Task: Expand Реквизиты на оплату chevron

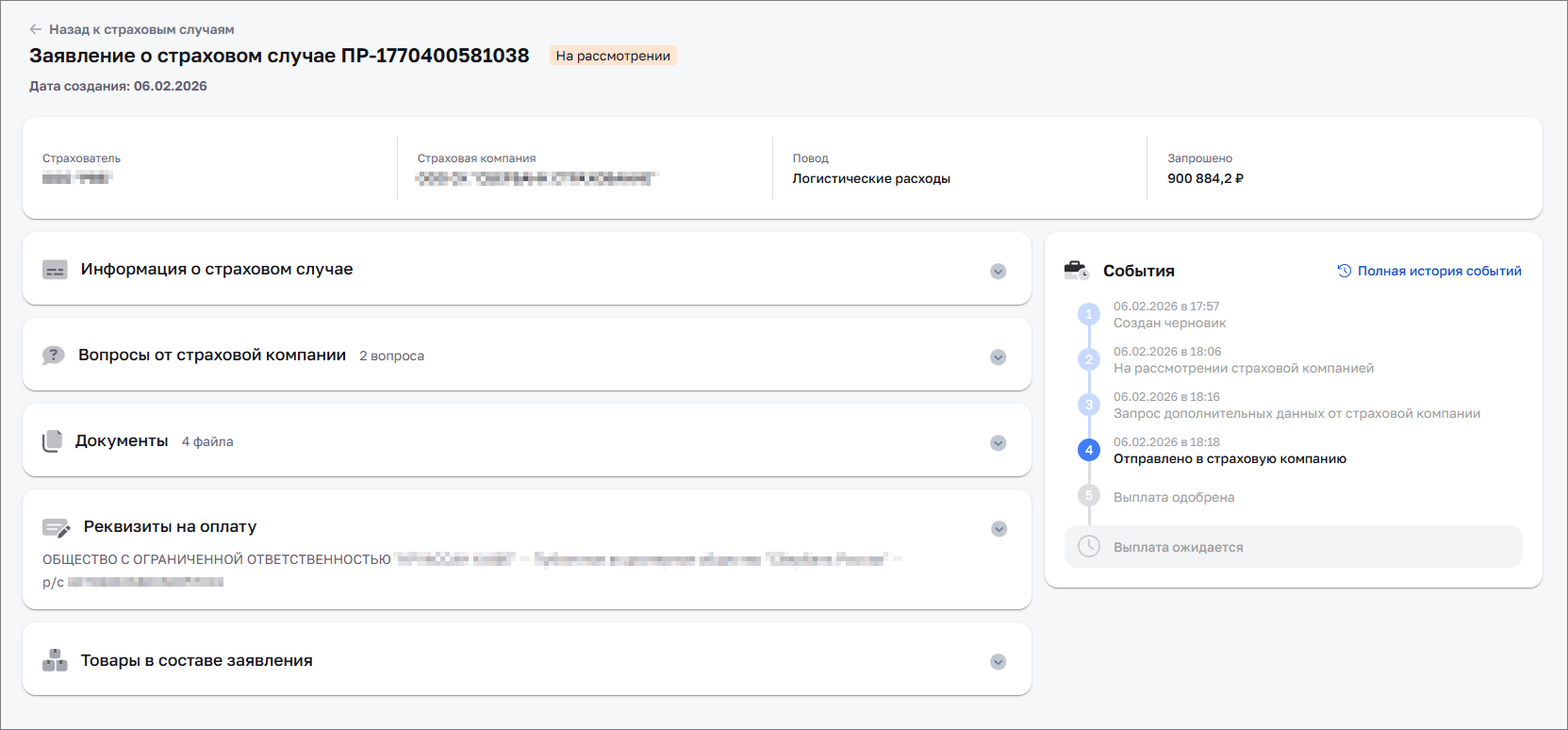Action: click(x=999, y=529)
